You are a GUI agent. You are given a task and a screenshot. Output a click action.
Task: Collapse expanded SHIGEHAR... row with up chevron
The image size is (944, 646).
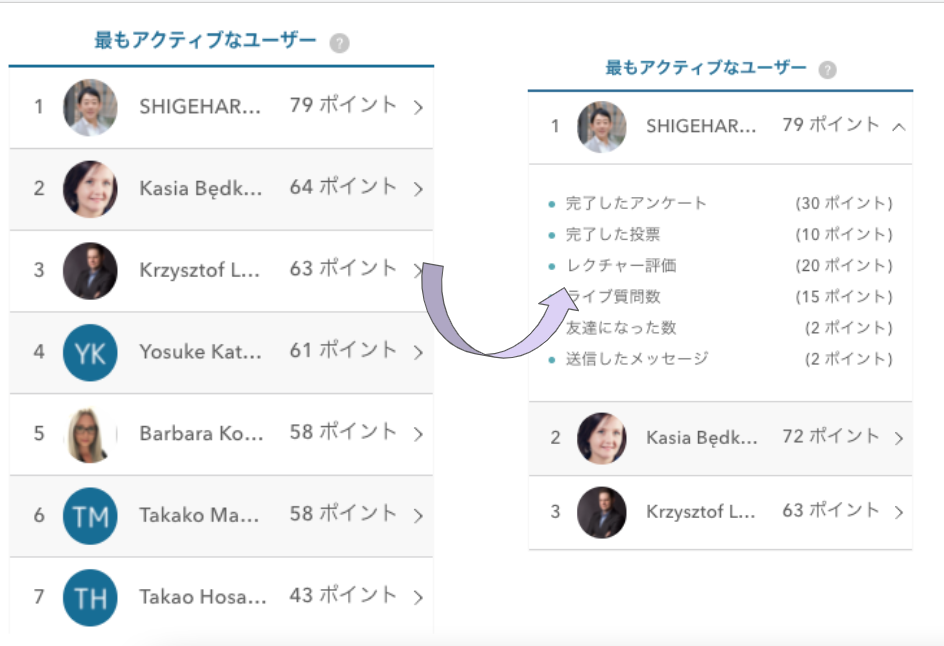point(898,127)
